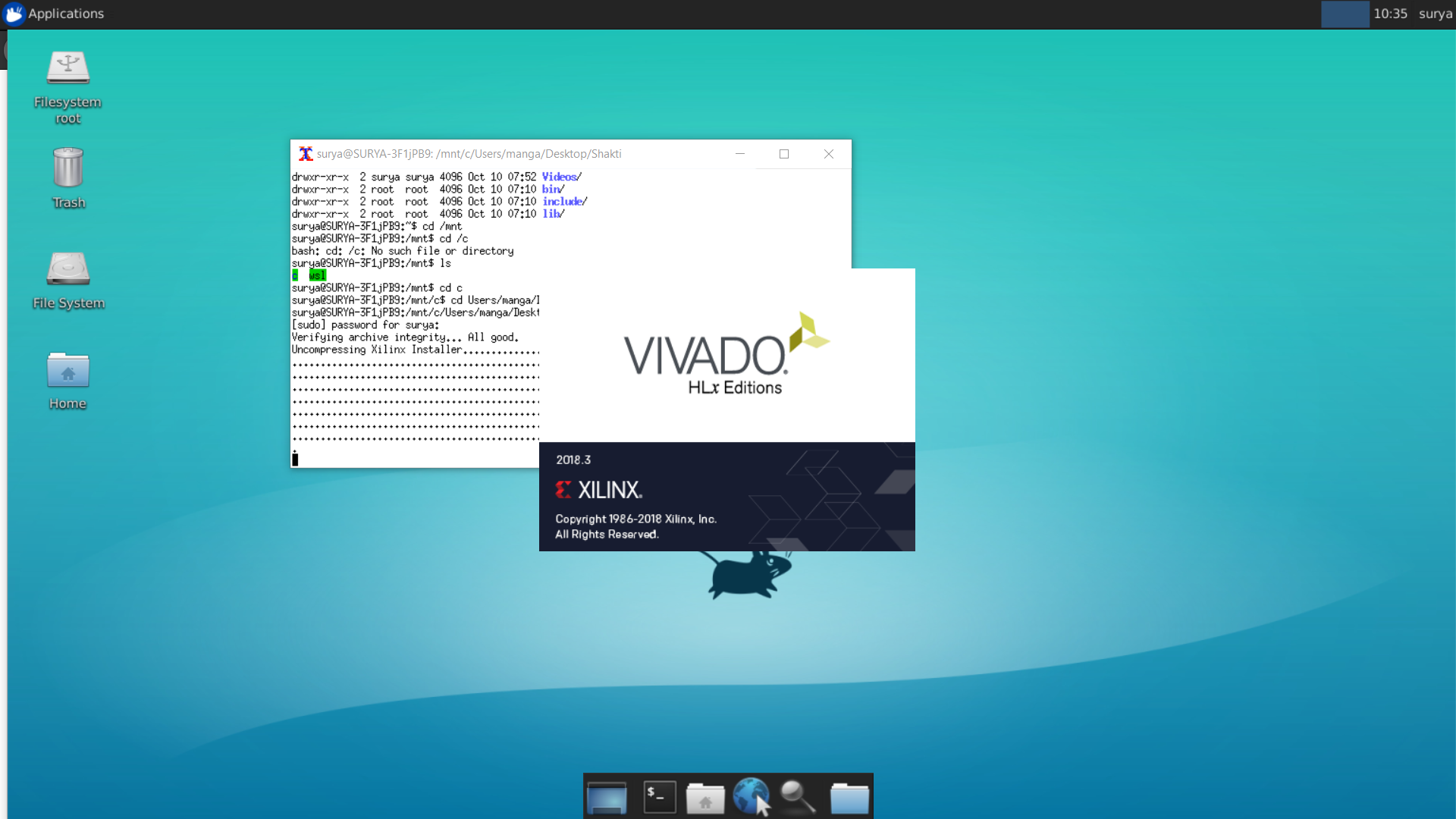Click 'No such file or directory' error text
The image size is (1456, 819).
(442, 251)
